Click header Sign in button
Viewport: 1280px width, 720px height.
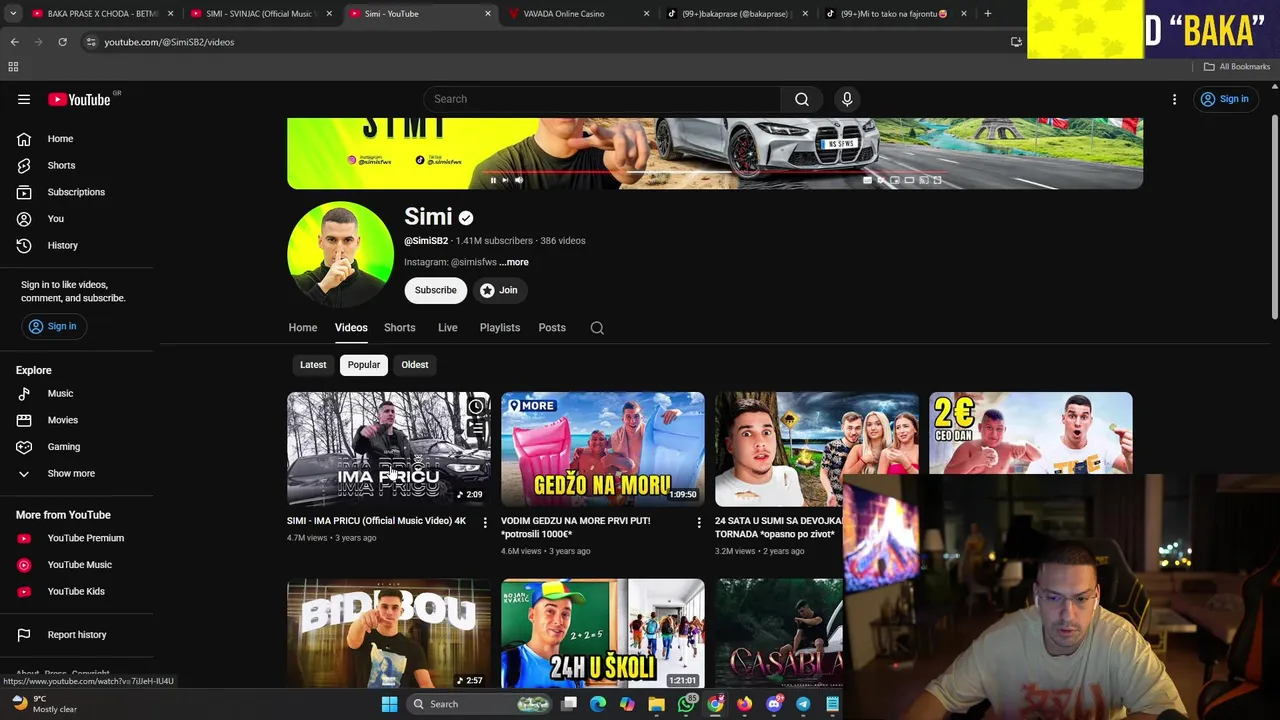[1225, 99]
